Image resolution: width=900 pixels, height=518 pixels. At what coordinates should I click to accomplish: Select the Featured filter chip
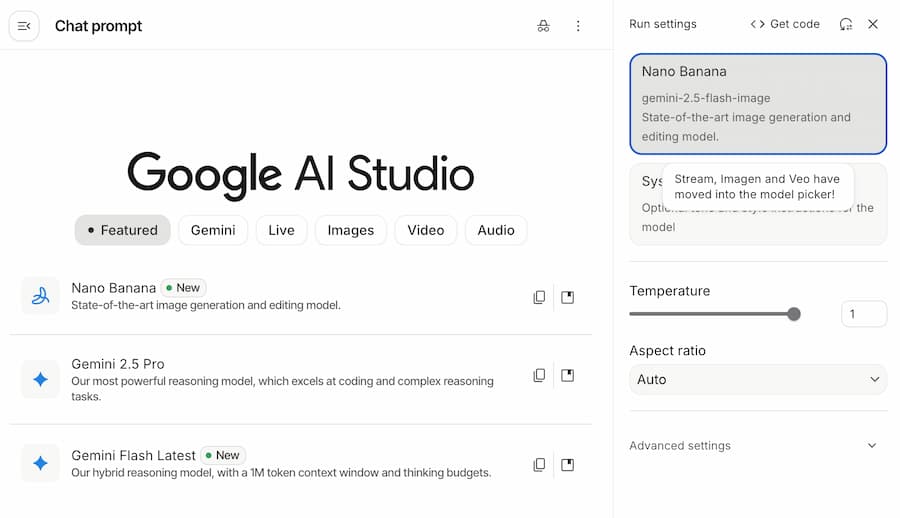point(122,230)
